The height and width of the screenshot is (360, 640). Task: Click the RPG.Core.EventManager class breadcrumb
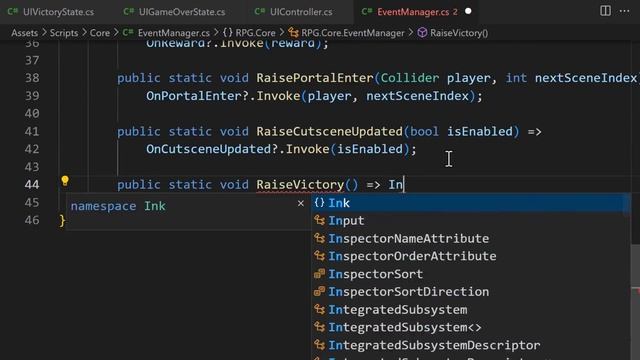pos(353,33)
